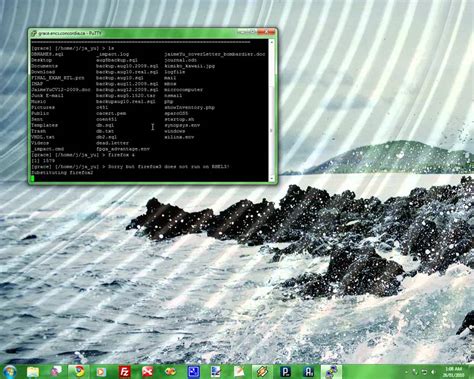
Task: Click 'Templates' directory name
Action: pos(44,125)
